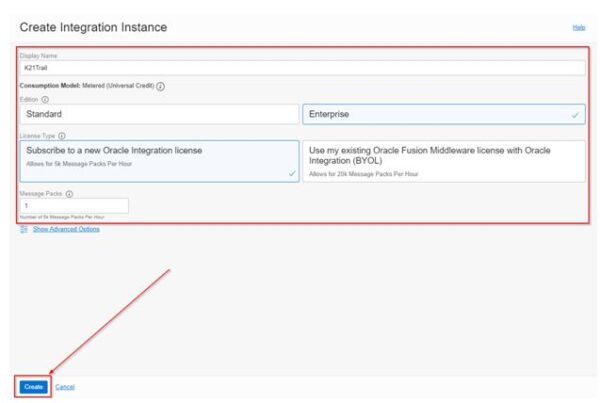
Task: Click the Display Name label
Action: 38,56
